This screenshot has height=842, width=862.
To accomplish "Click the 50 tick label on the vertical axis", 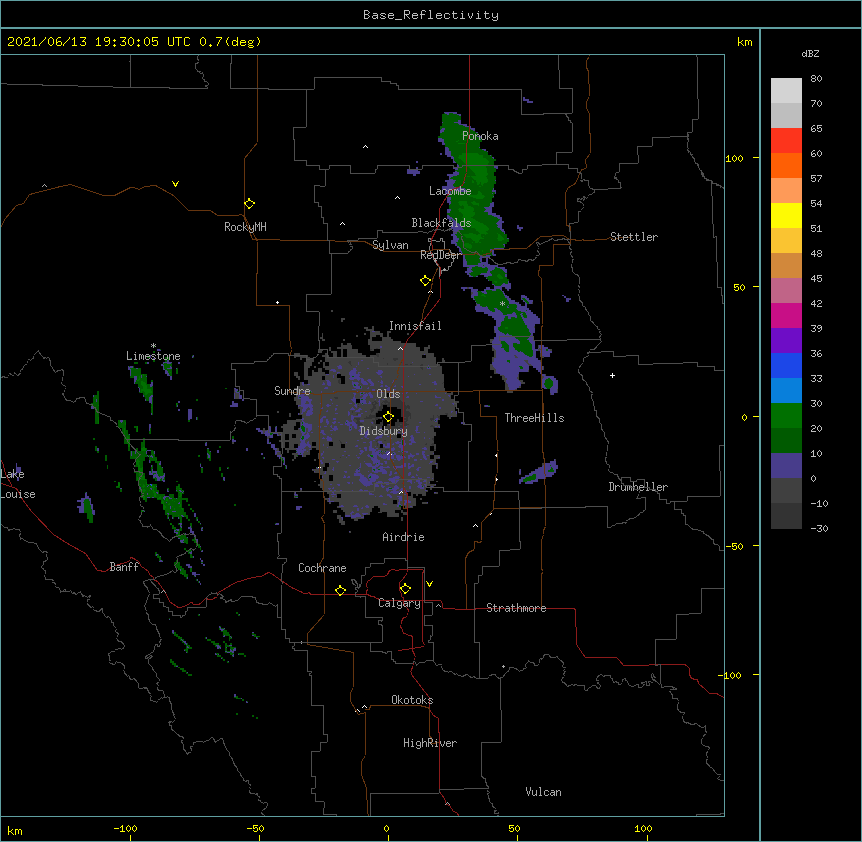I will click(739, 287).
